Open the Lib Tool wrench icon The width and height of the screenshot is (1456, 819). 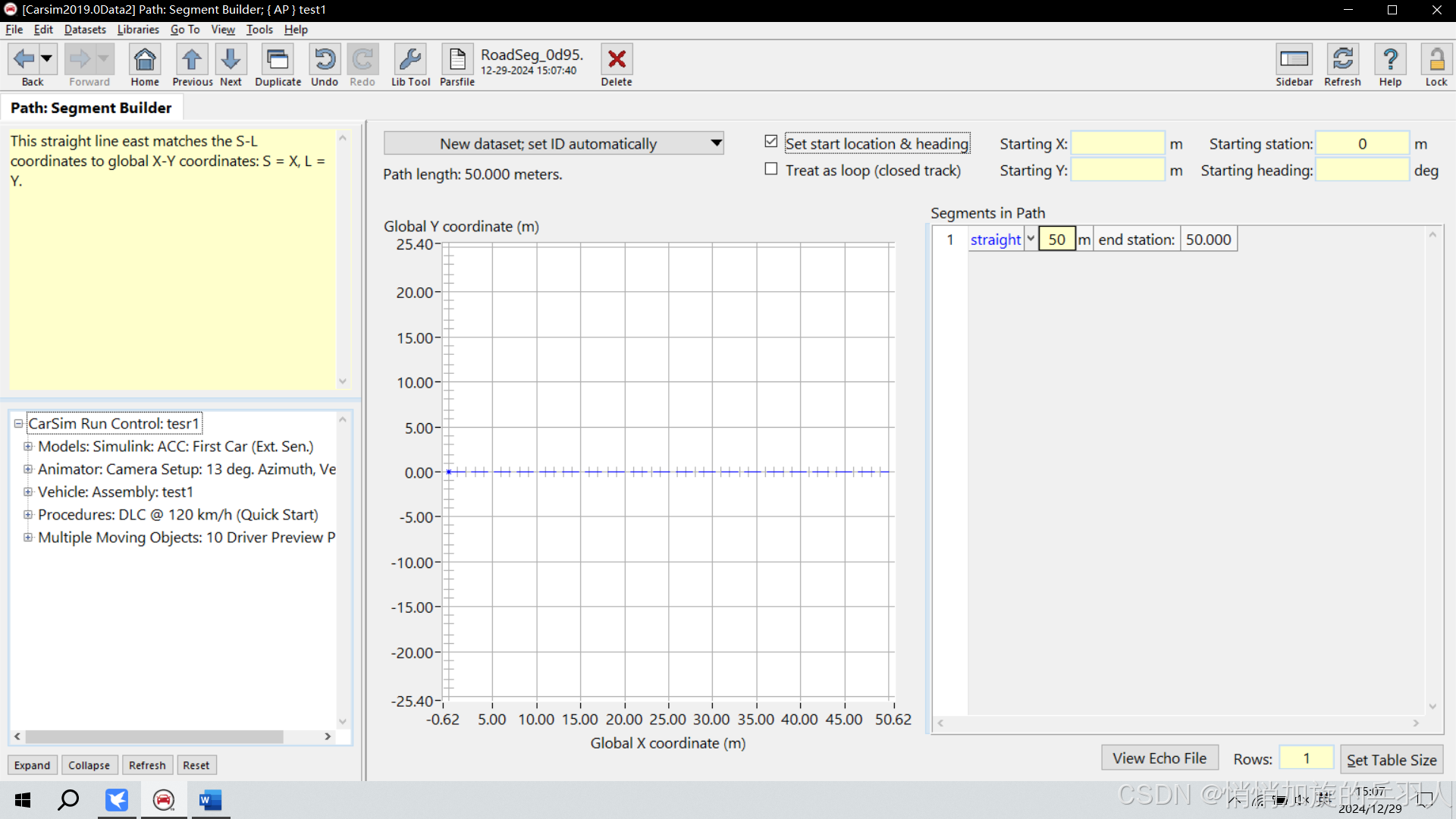[410, 60]
